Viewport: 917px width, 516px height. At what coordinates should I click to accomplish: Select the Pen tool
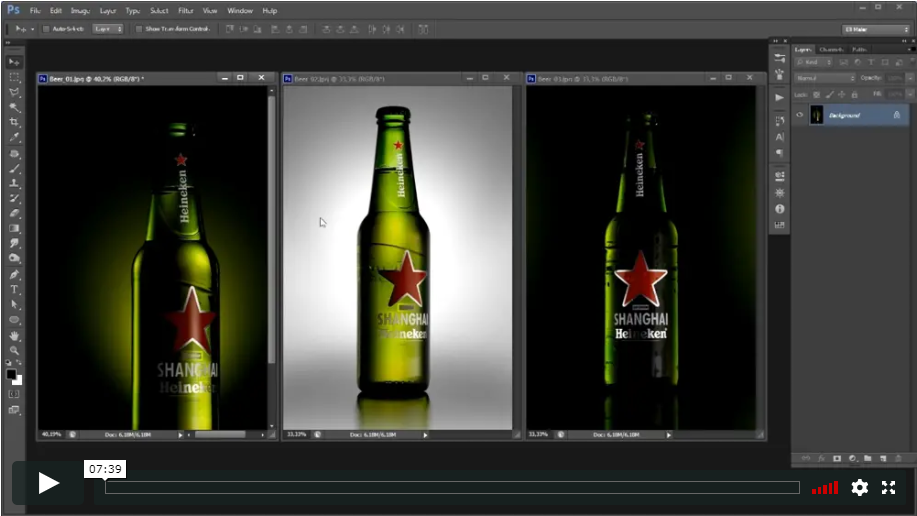[15, 275]
